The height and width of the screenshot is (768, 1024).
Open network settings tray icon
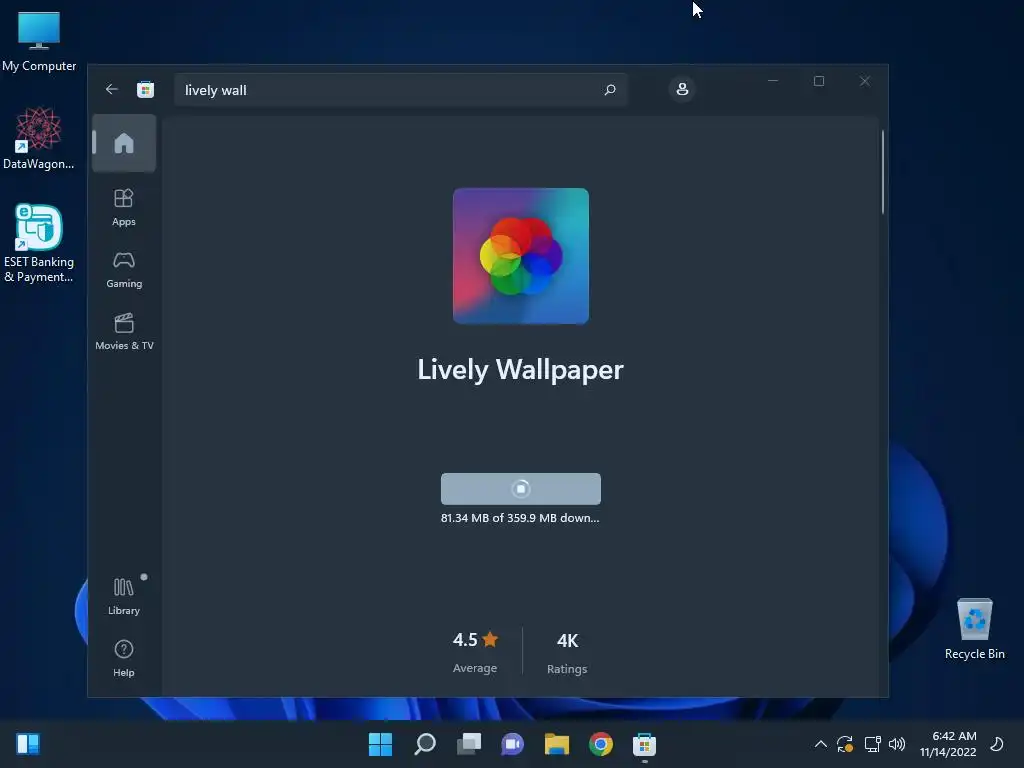pos(872,744)
